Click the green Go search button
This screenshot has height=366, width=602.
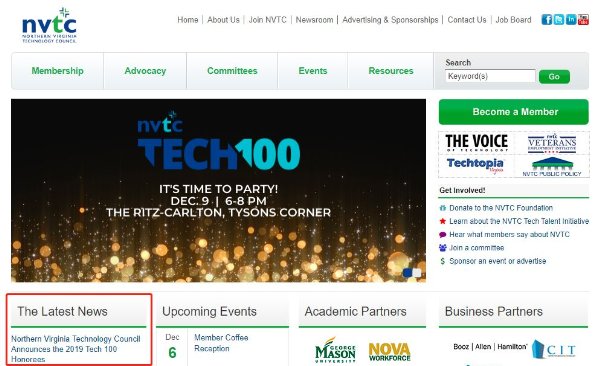pyautogui.click(x=554, y=76)
